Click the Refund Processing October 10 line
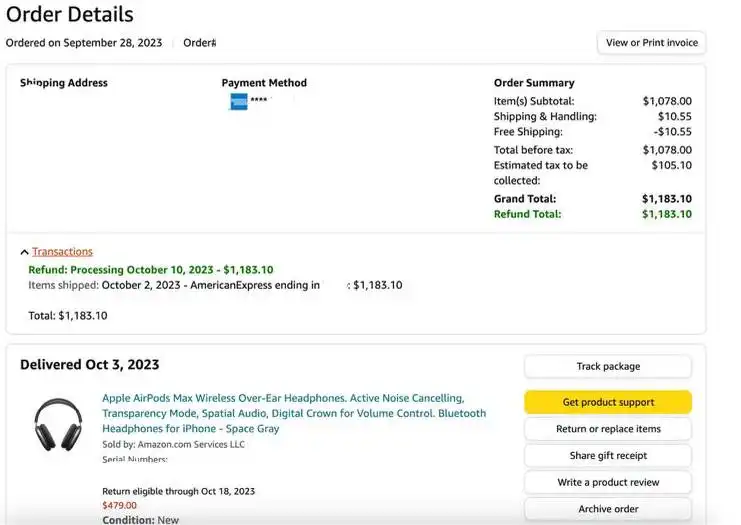 pos(151,270)
